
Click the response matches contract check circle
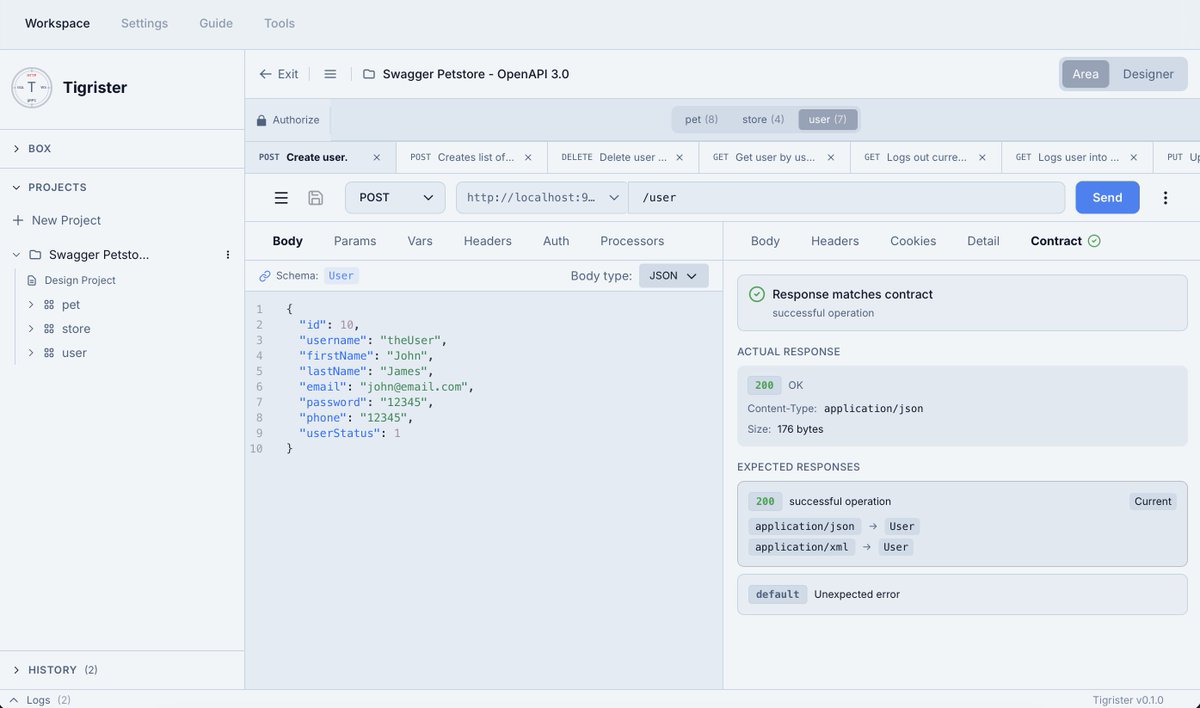click(x=757, y=294)
